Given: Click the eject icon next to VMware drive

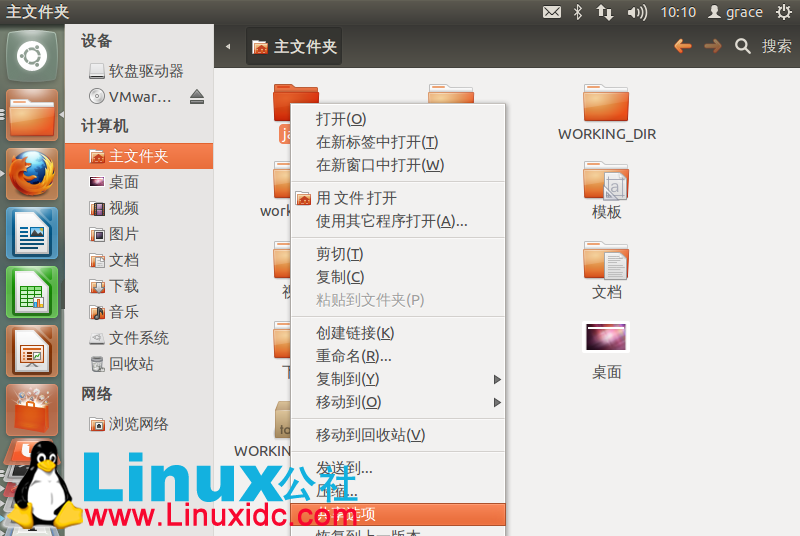Looking at the screenshot, I should 196,97.
